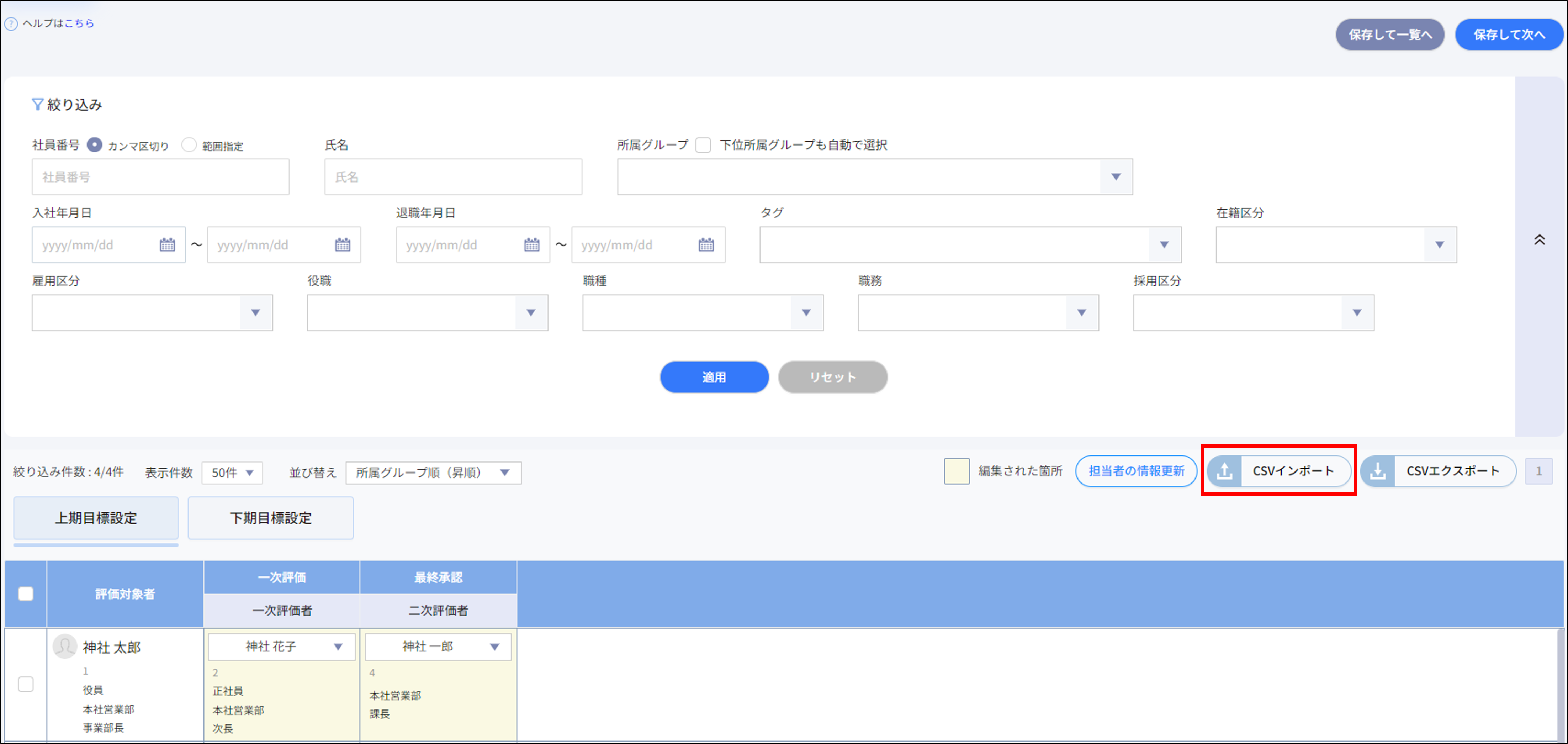
Task: Open help link こちら
Action: tap(79, 23)
